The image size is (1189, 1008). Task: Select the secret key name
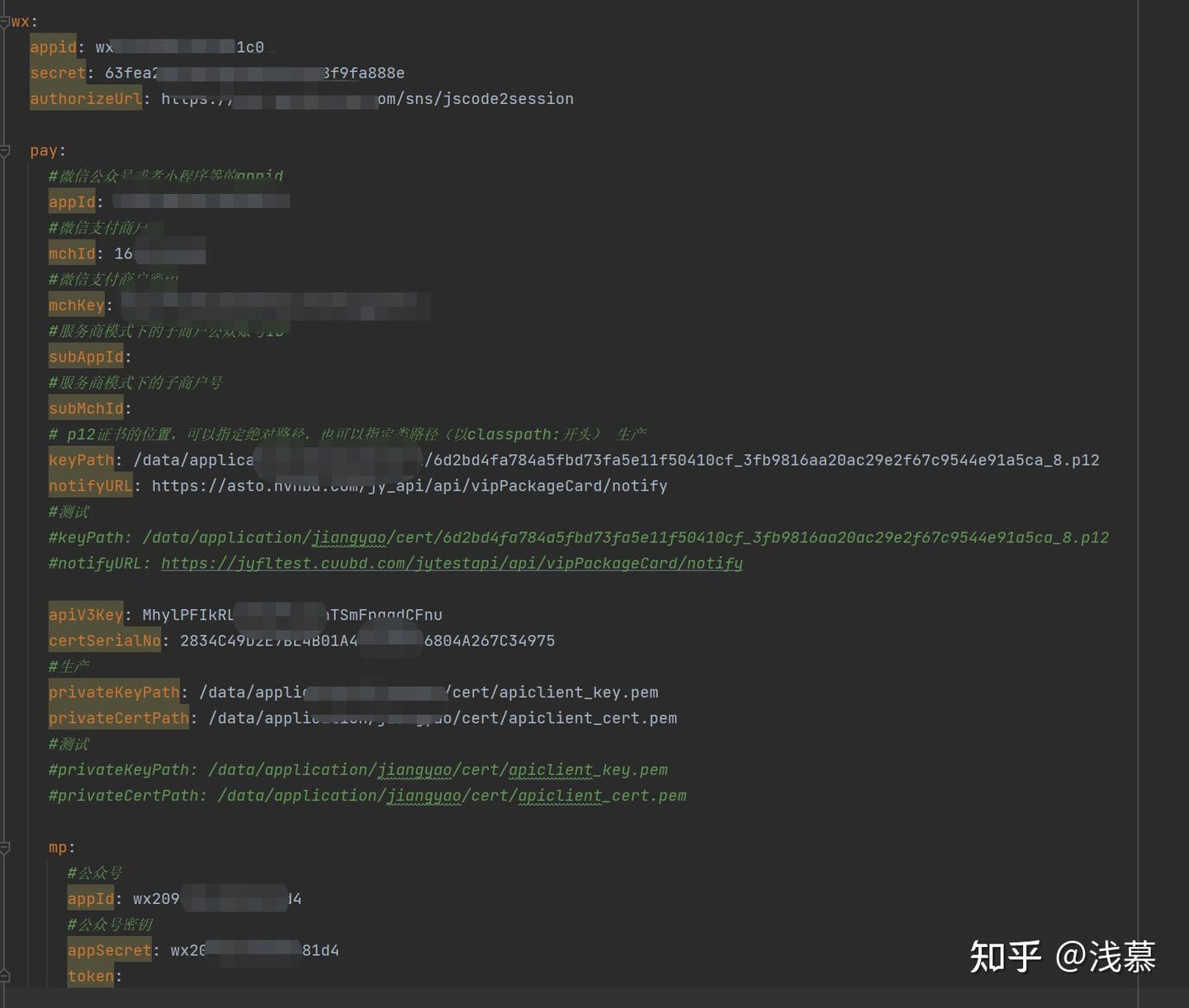56,73
